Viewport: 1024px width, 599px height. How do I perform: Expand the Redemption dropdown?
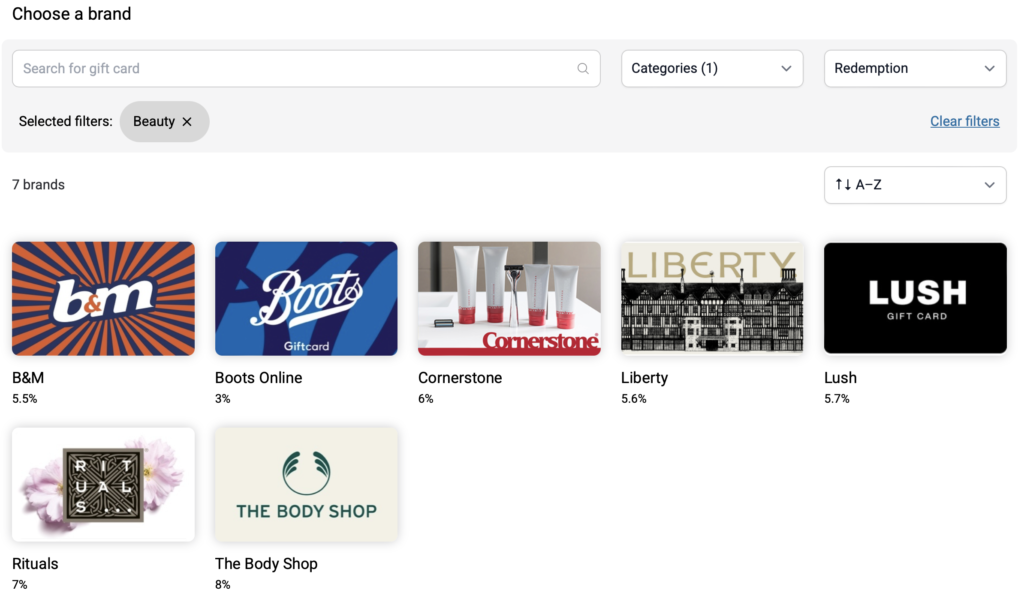point(914,69)
